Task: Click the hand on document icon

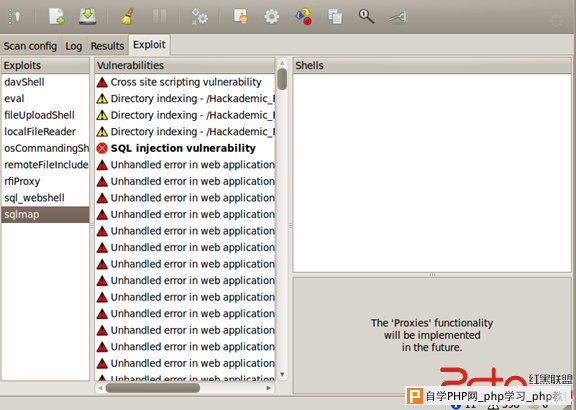Action: (x=241, y=17)
